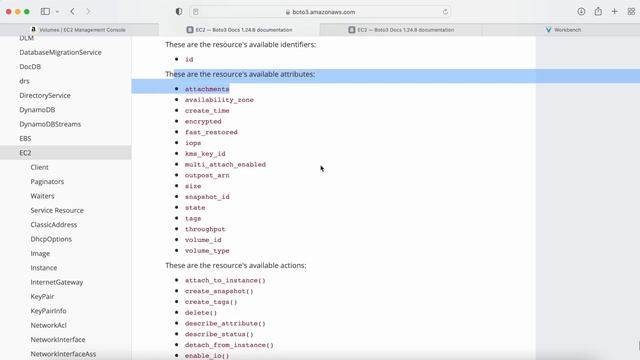Click the id identifier link
The image size is (640, 360).
[189, 60]
